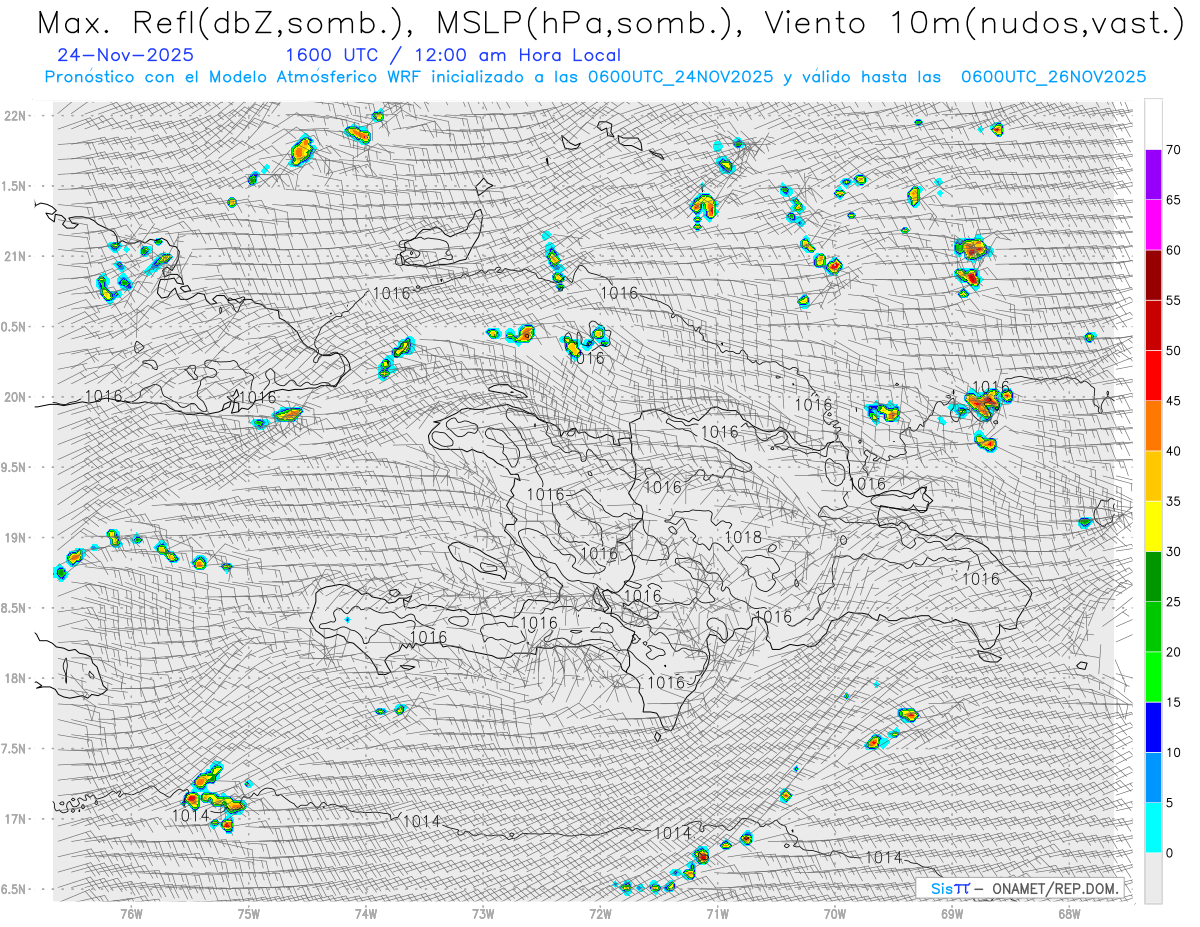Click the dark red 55-60 dBZ colorbar segment
This screenshot has height=927, width=1200.
pyautogui.click(x=1153, y=275)
